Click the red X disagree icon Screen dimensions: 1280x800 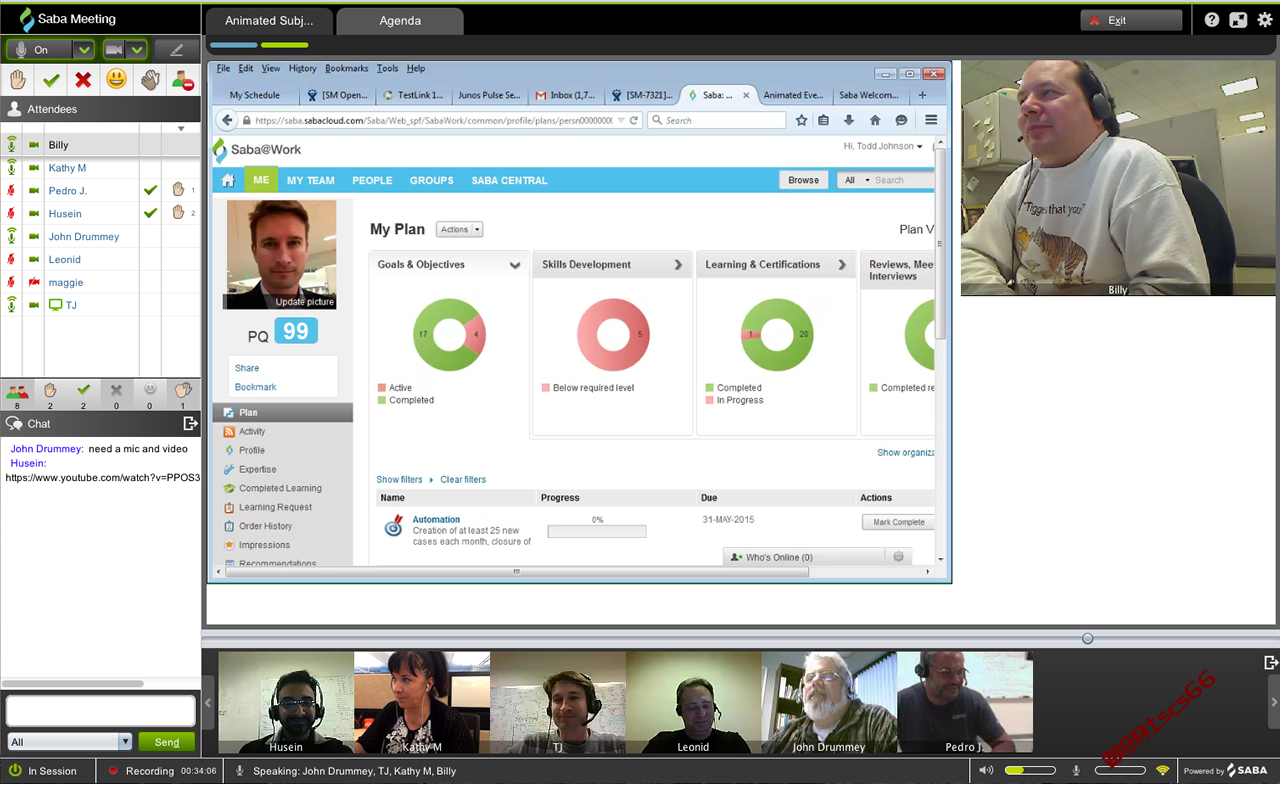pos(84,80)
